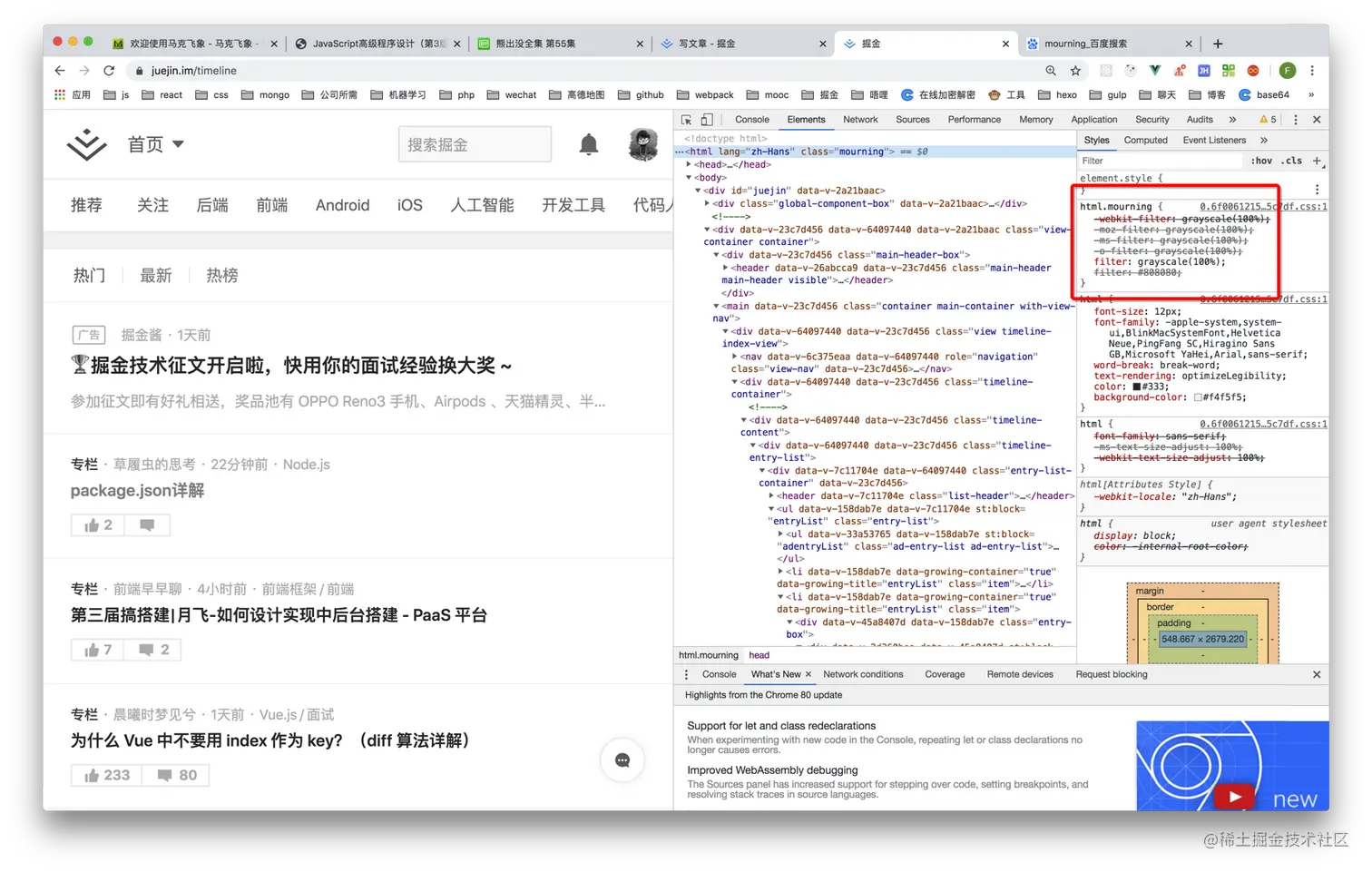Image resolution: width=1372 pixels, height=872 pixels.
Task: Close the DevTools panel
Action: point(1317,120)
